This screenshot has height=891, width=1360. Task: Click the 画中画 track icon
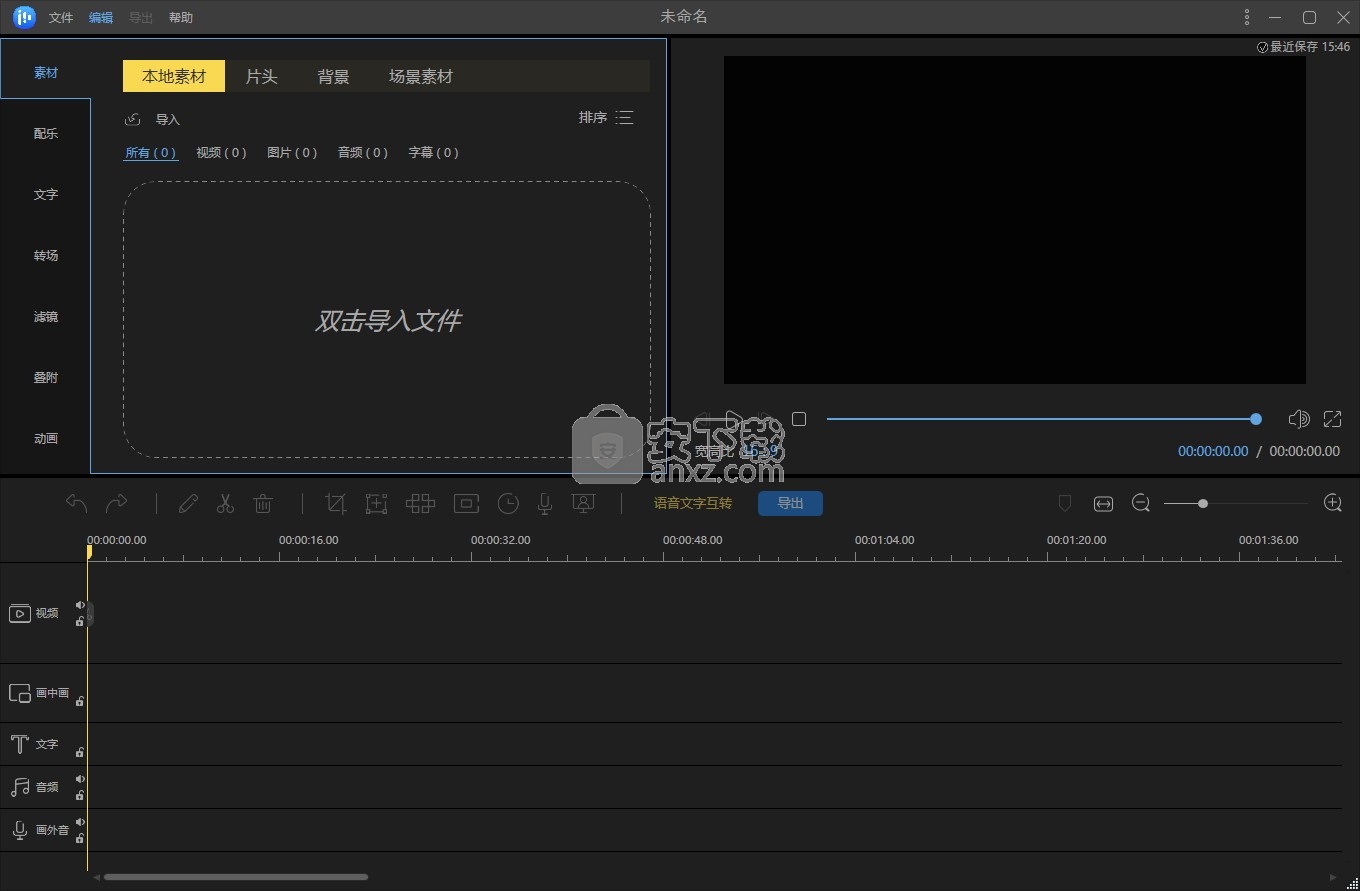(20, 693)
